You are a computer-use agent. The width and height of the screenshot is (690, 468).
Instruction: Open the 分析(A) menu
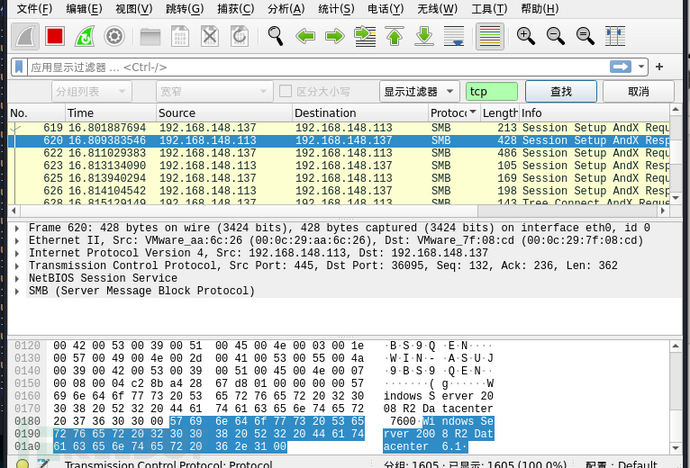286,8
